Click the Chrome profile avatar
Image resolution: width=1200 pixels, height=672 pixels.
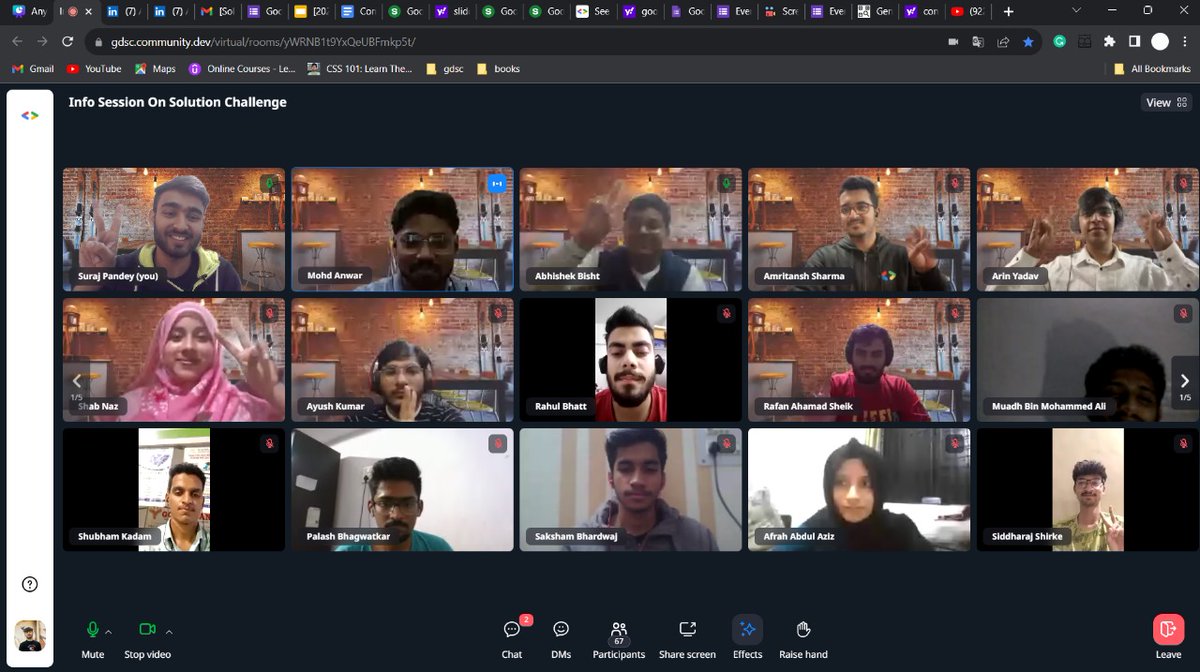pos(1160,42)
